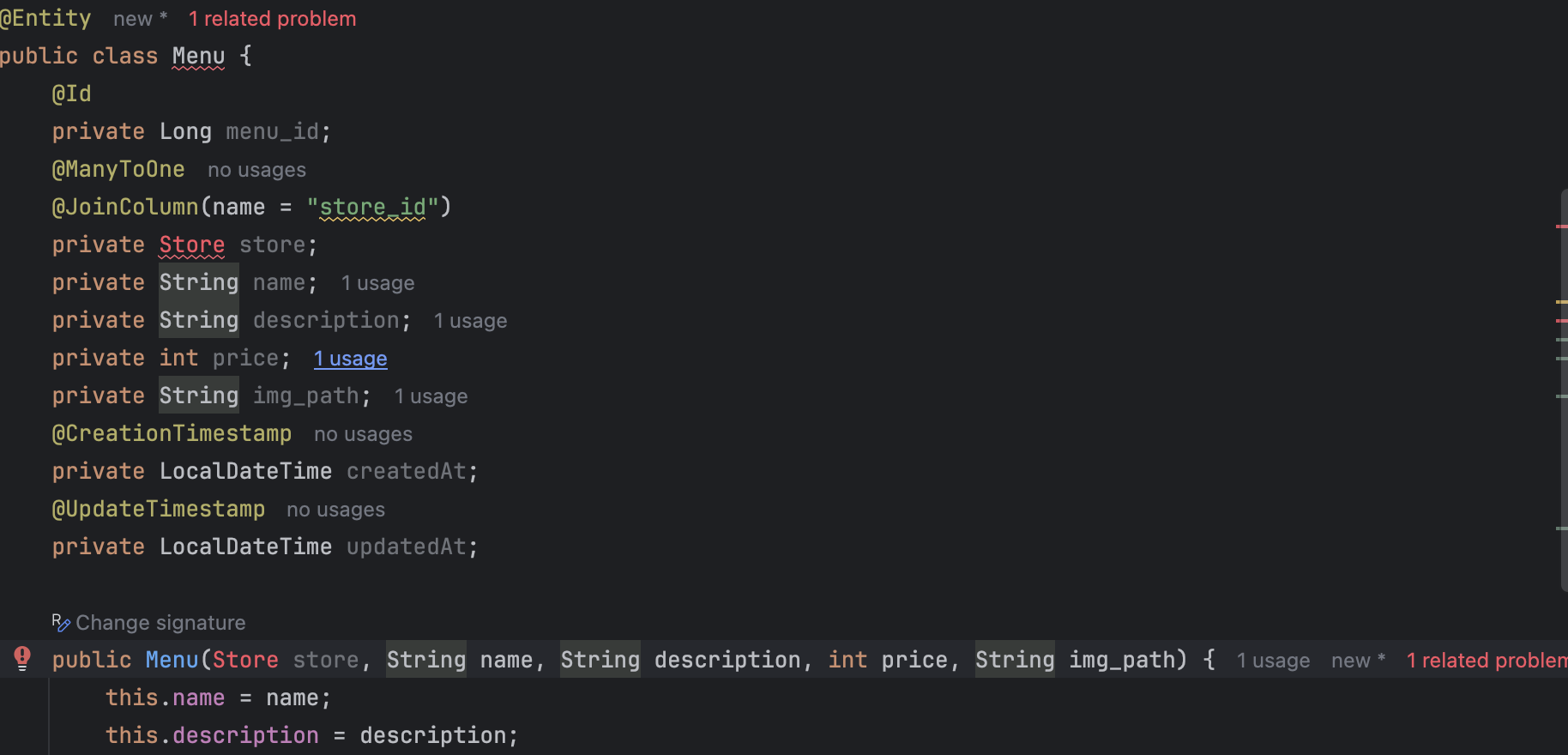Click the menu_id field name
Image resolution: width=1568 pixels, height=755 pixels.
pyautogui.click(x=272, y=132)
